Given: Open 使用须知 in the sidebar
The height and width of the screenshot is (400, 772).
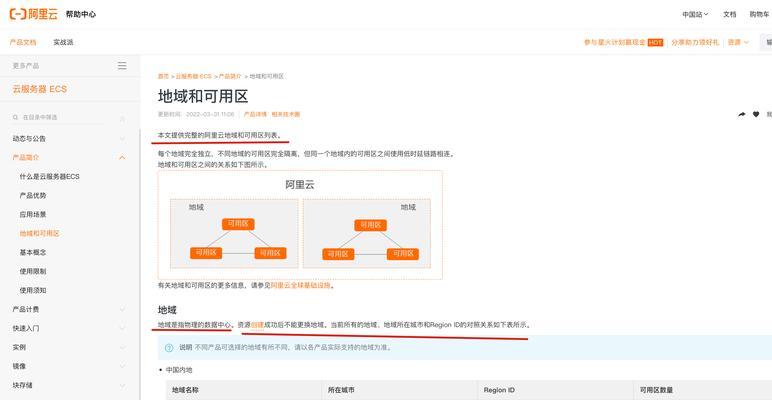Looking at the screenshot, I should pyautogui.click(x=33, y=290).
